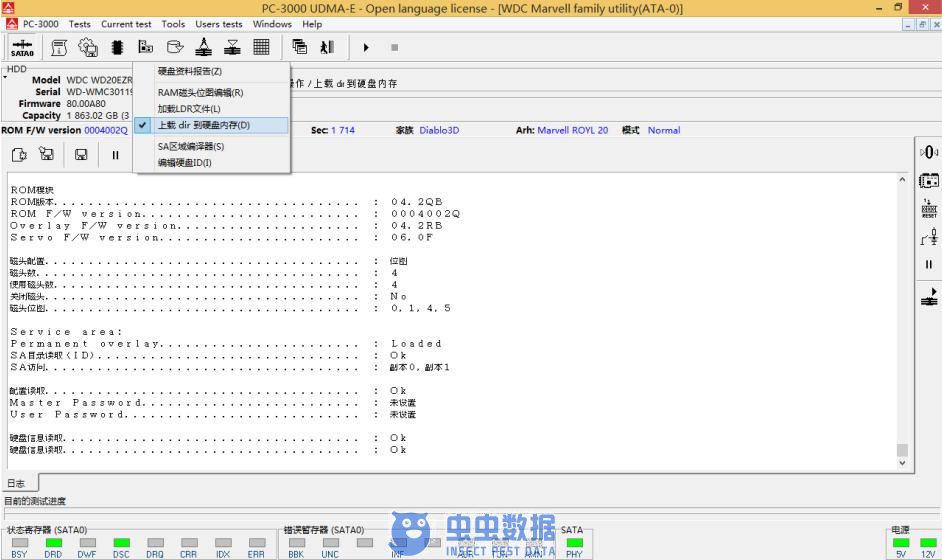
Task: Open the gear settings toolbar icon
Action: coord(88,47)
